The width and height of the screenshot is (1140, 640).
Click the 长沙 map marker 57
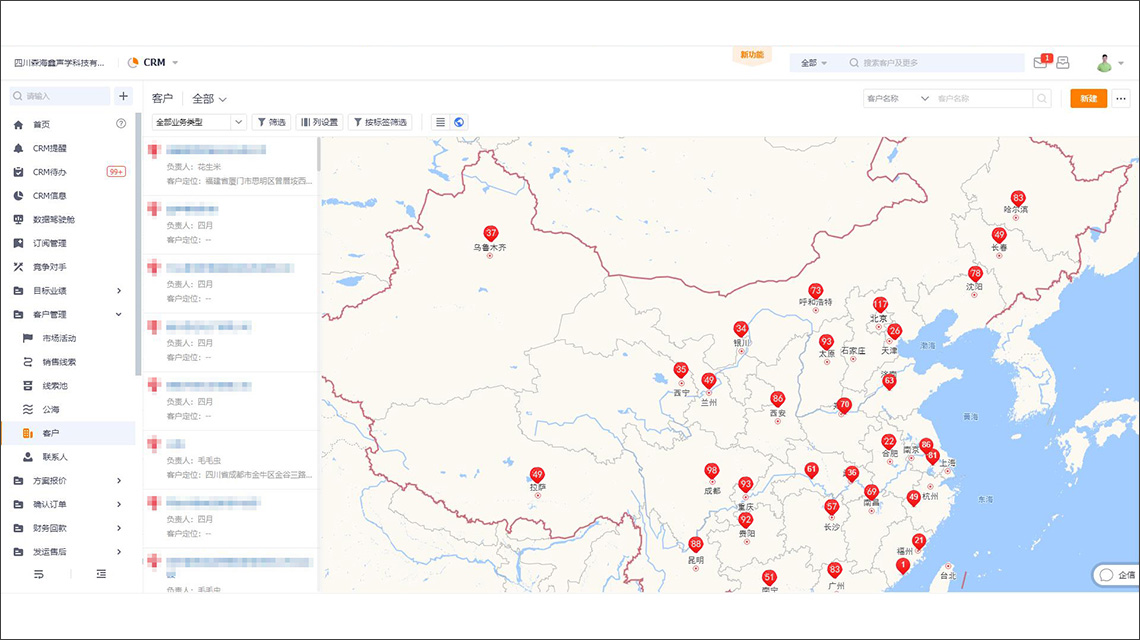(832, 507)
